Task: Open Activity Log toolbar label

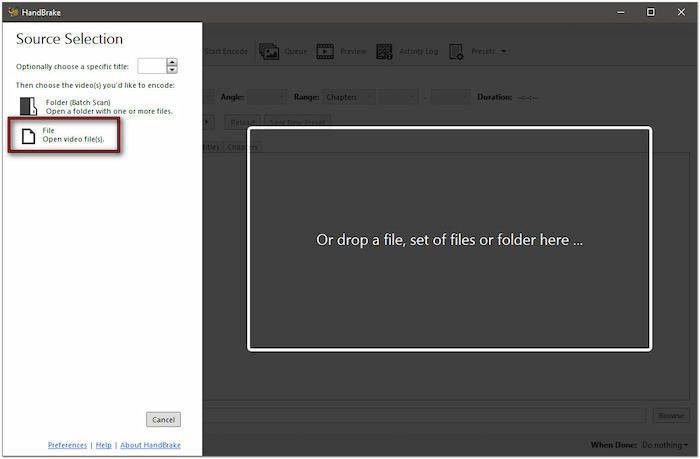Action: point(419,51)
